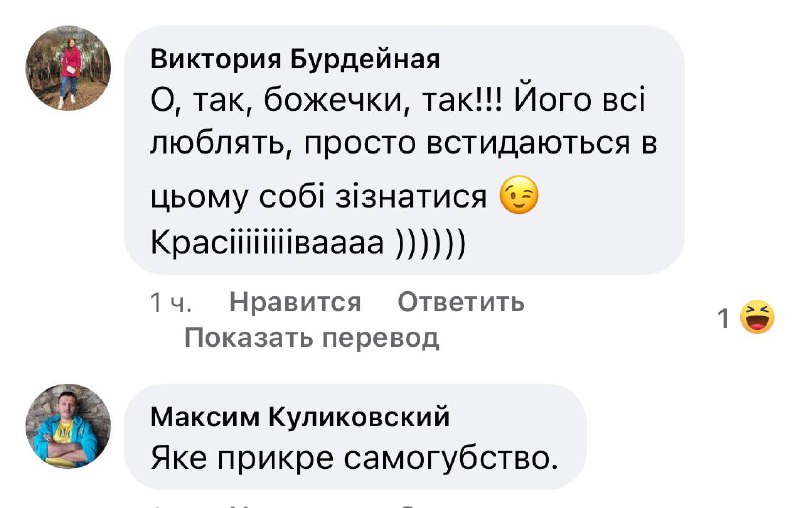Open Виктория Бурдейная's profile picture
The image size is (800, 508).
(x=68, y=67)
